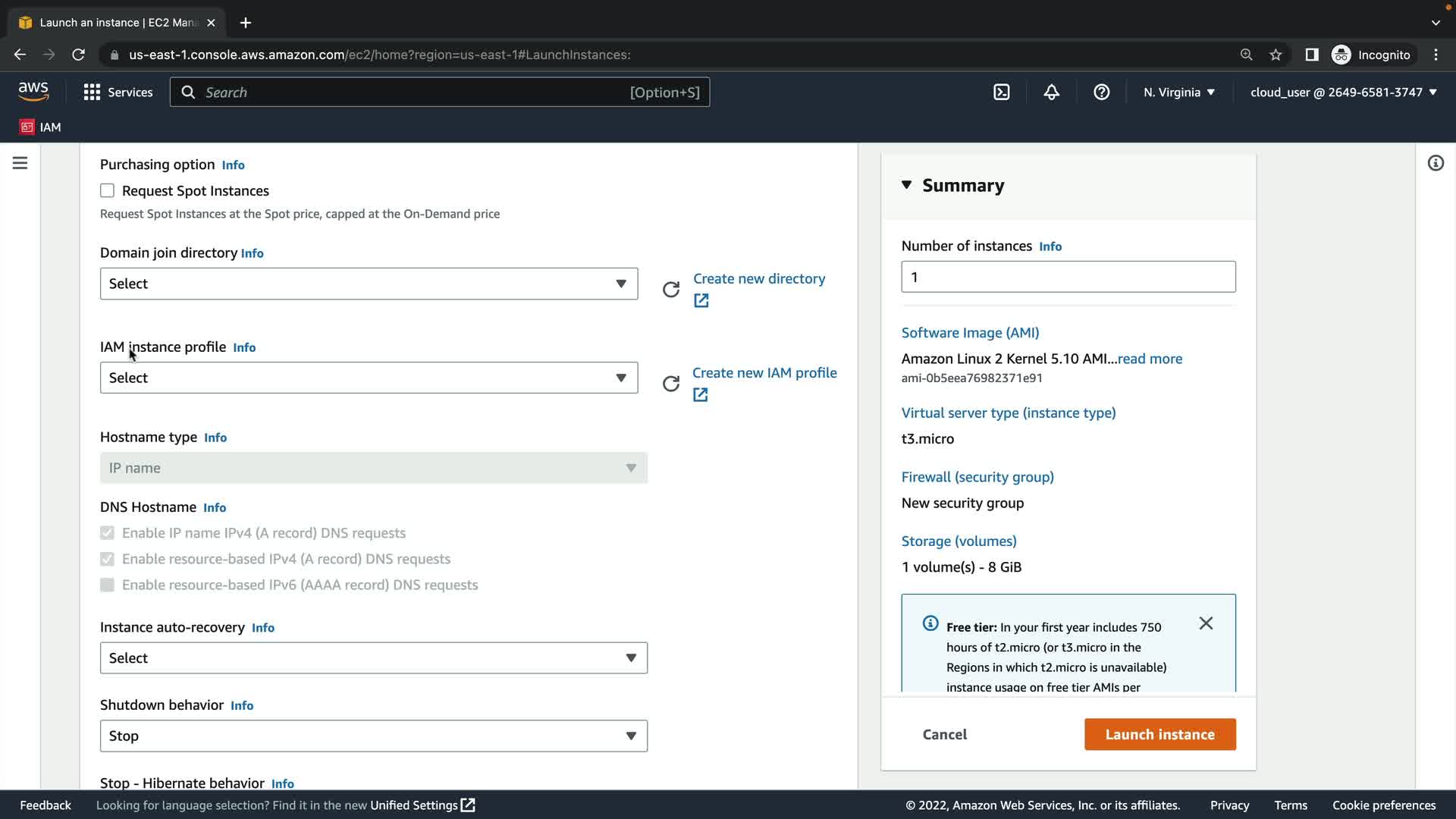Open the help question mark icon

pyautogui.click(x=1101, y=93)
